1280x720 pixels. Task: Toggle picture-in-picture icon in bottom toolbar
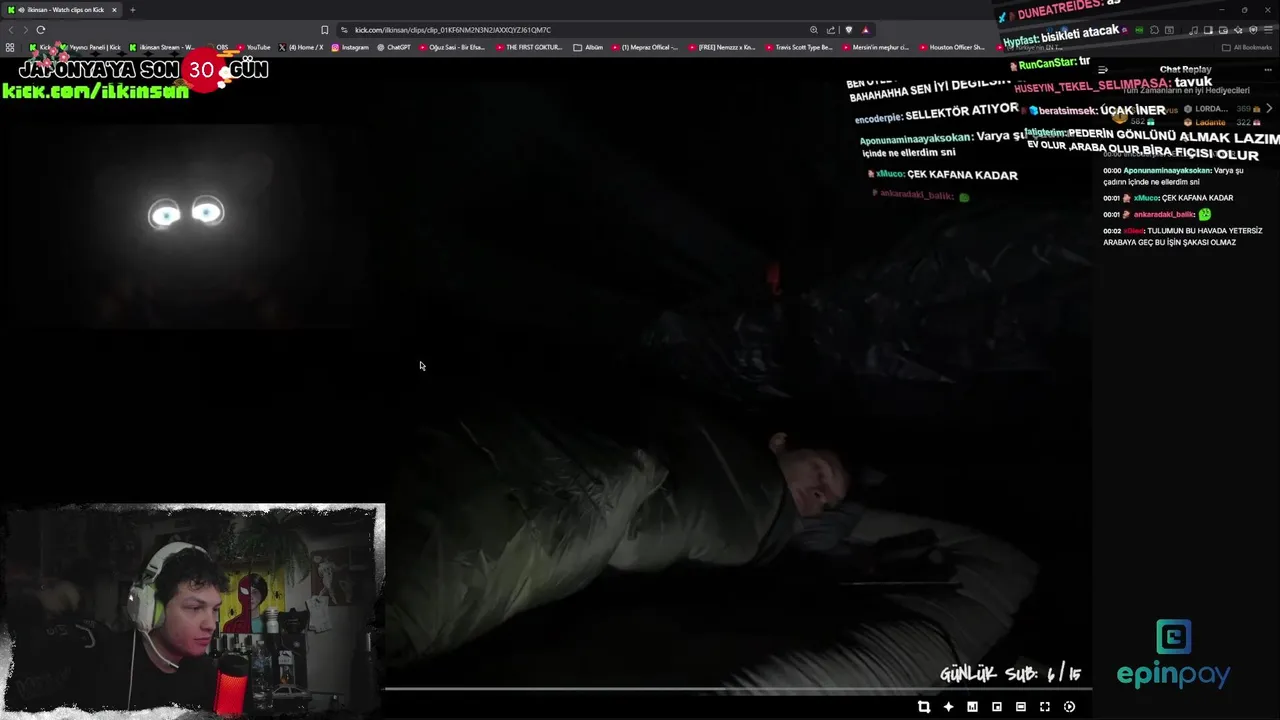coord(997,707)
